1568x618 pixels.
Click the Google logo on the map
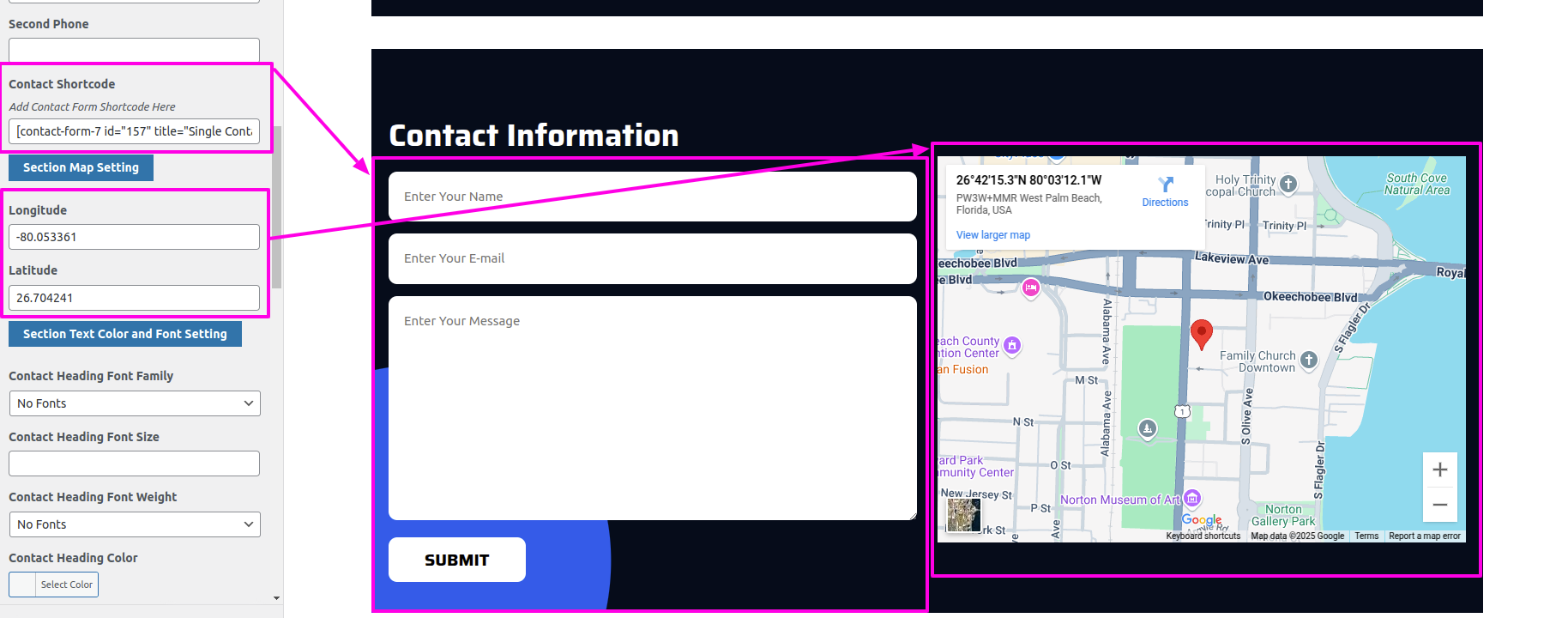1202,519
